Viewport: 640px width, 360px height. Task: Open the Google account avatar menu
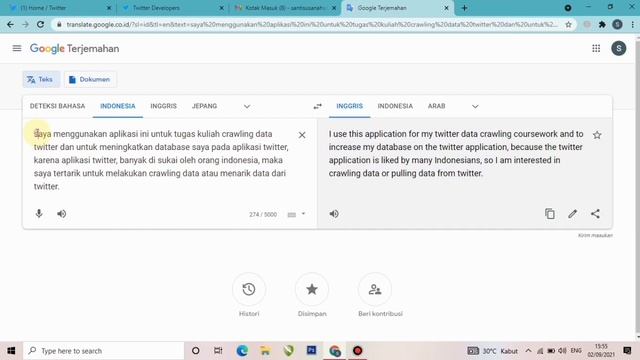[x=618, y=49]
